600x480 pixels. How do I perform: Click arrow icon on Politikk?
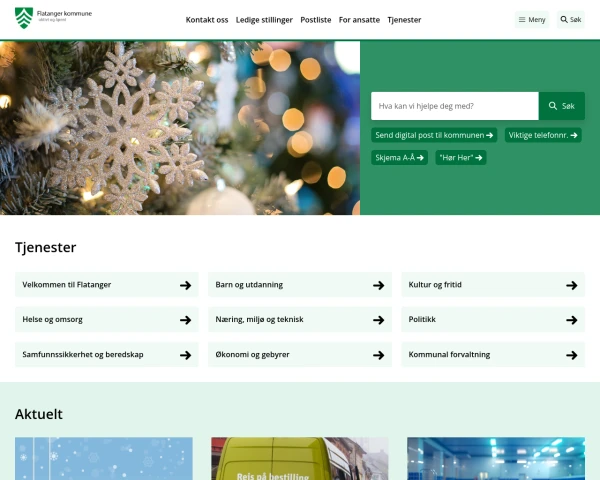click(572, 320)
